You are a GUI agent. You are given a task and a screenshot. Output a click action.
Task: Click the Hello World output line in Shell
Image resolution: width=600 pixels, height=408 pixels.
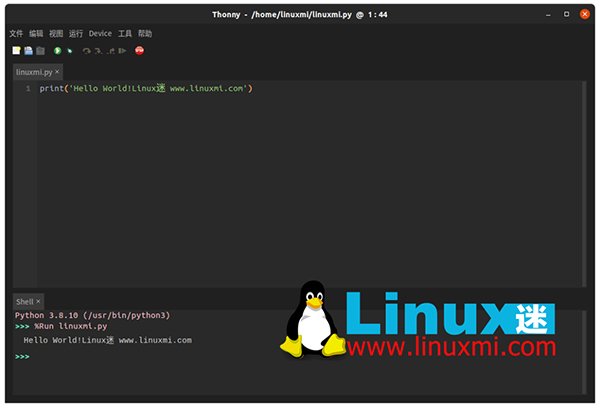(x=108, y=340)
